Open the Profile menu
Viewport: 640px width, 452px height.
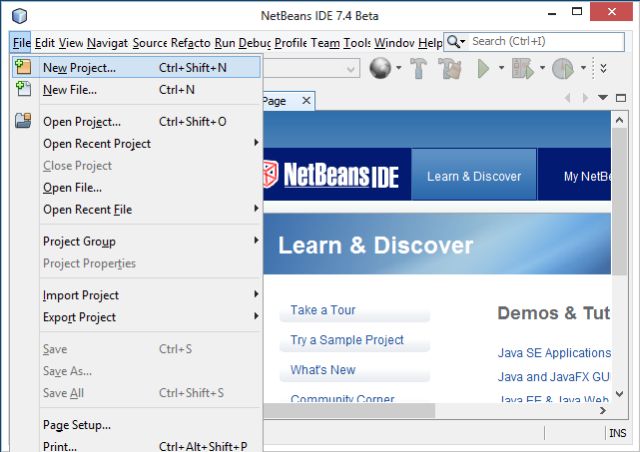(x=291, y=42)
